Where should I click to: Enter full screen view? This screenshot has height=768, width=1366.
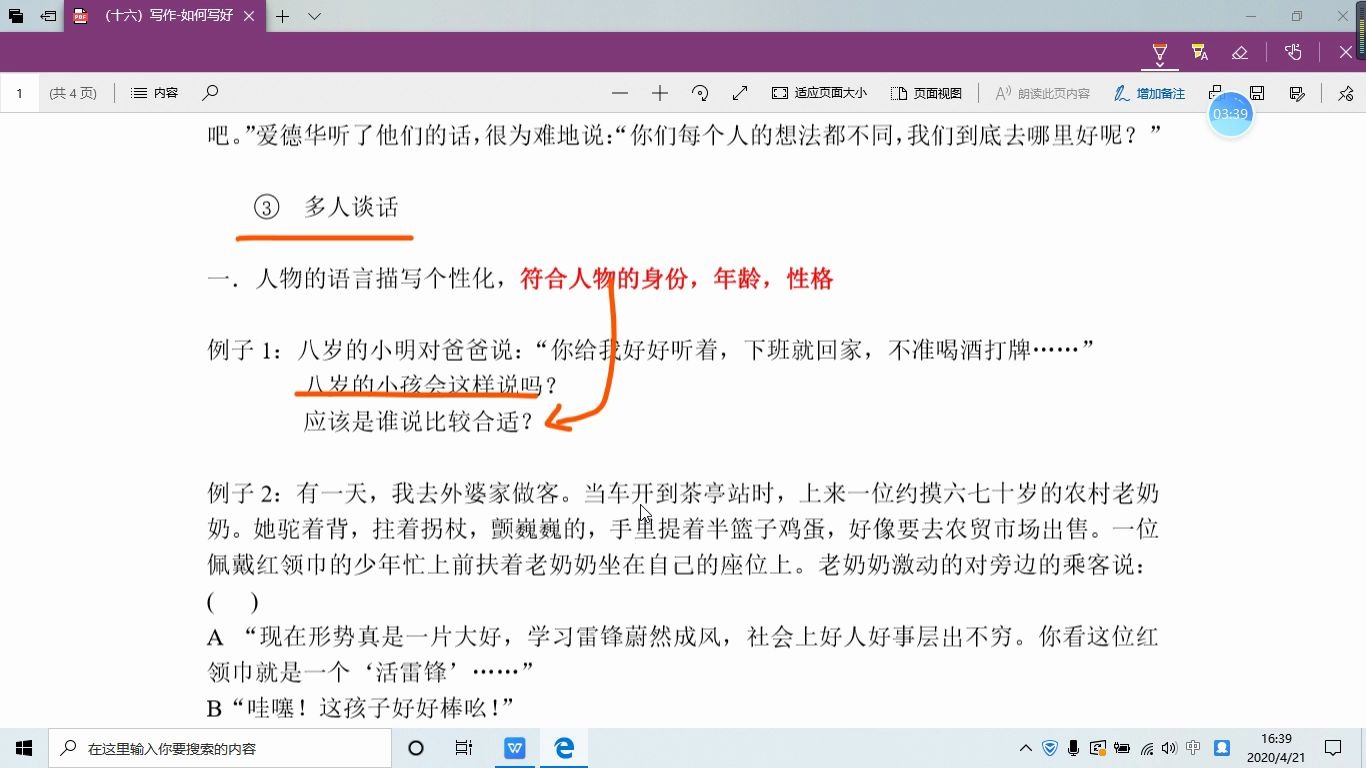click(740, 93)
